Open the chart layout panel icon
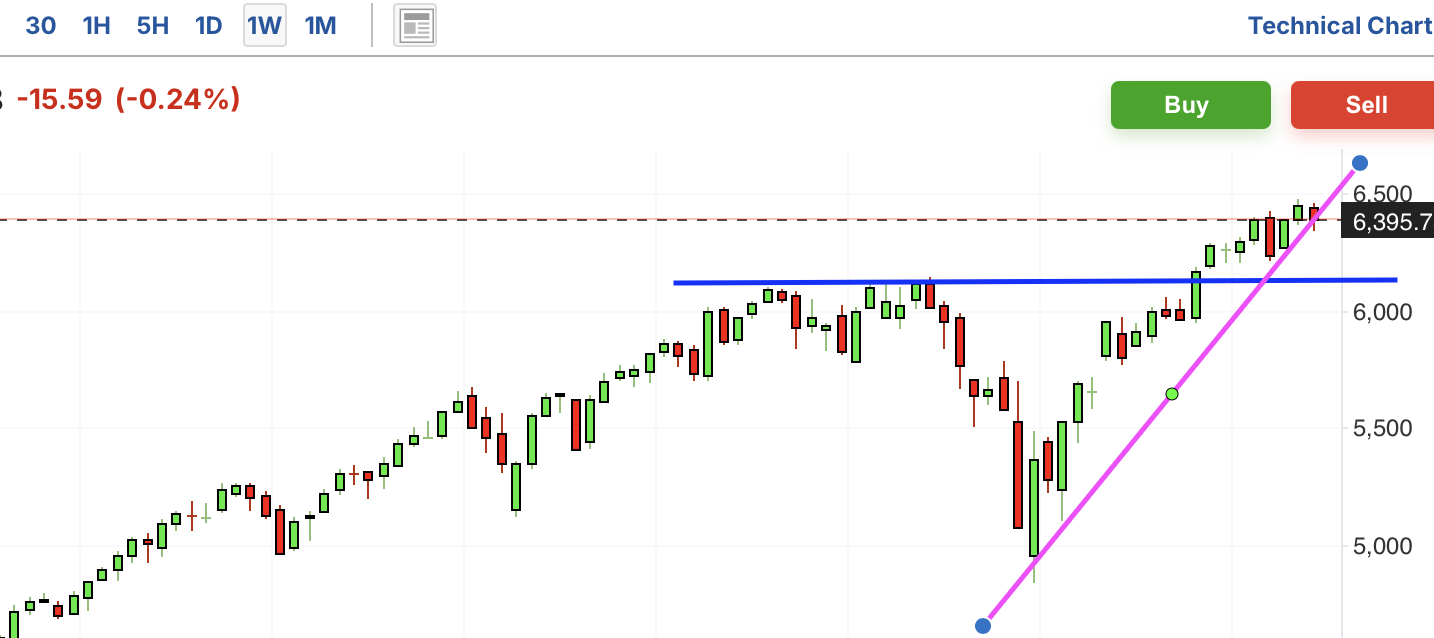 pyautogui.click(x=415, y=26)
